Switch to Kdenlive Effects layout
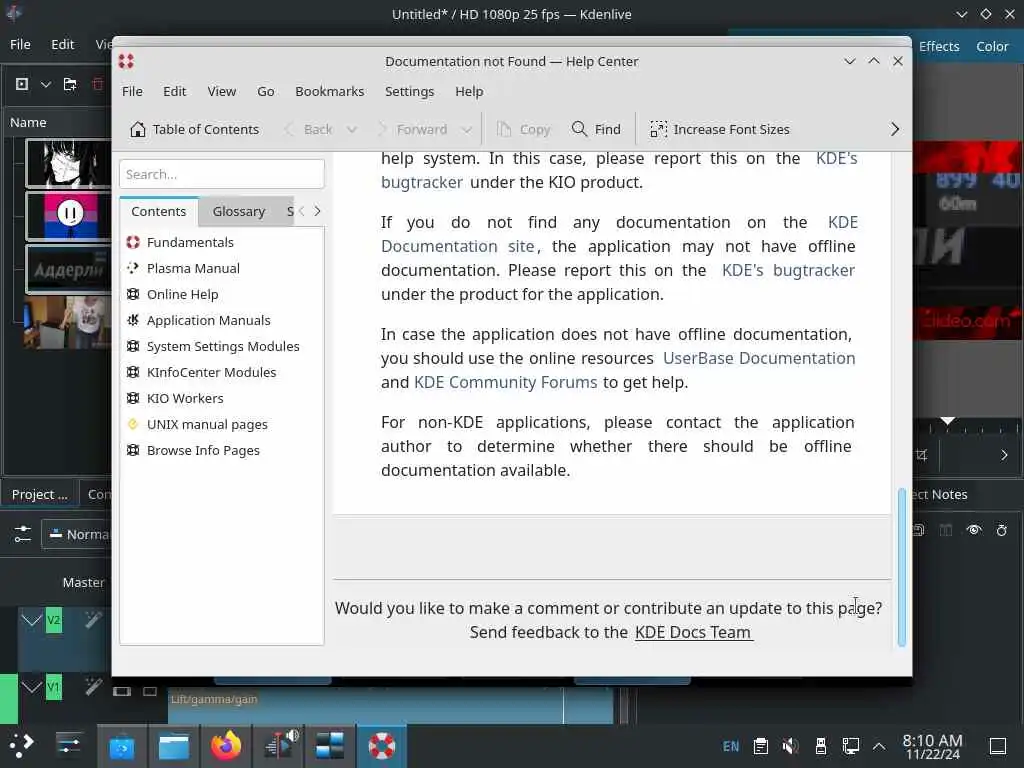This screenshot has width=1024, height=768. click(x=939, y=46)
